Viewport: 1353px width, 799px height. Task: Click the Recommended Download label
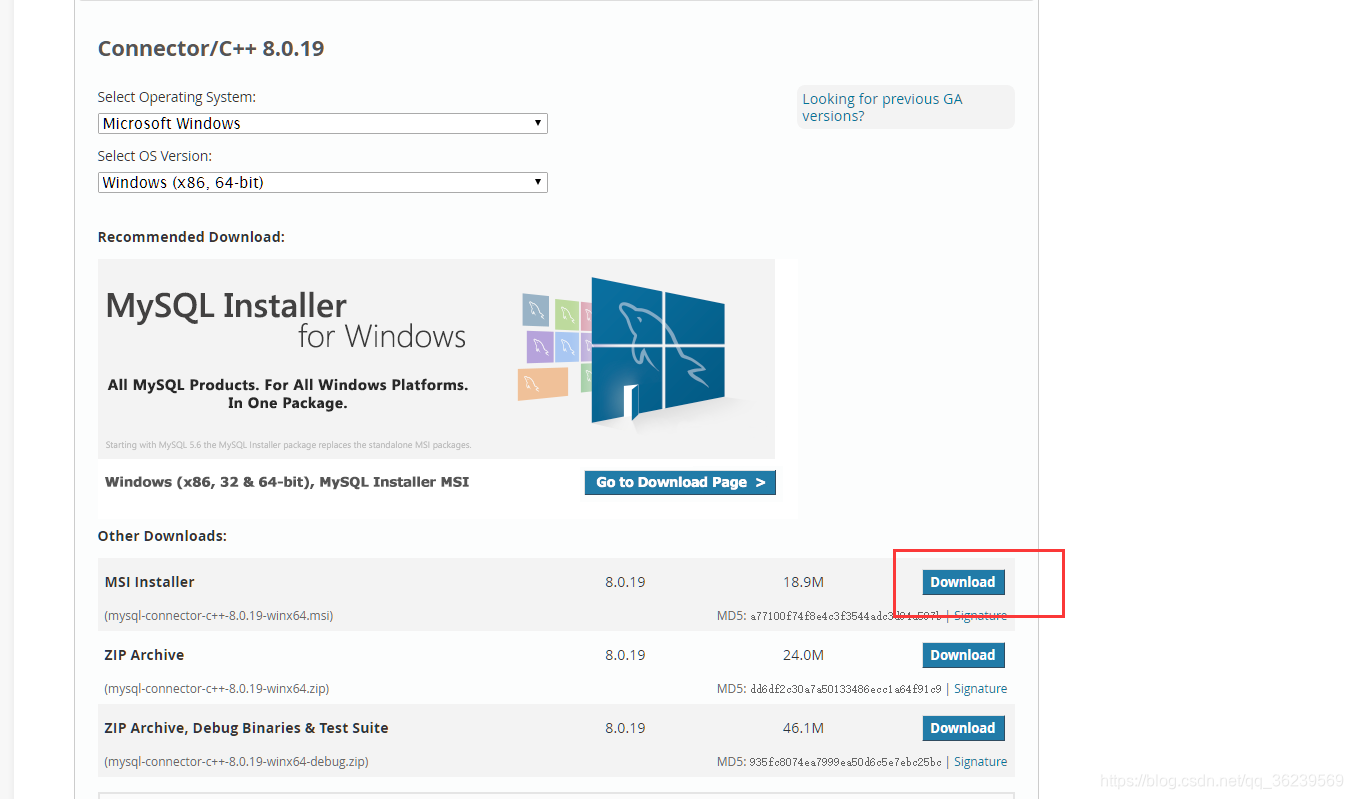click(191, 237)
